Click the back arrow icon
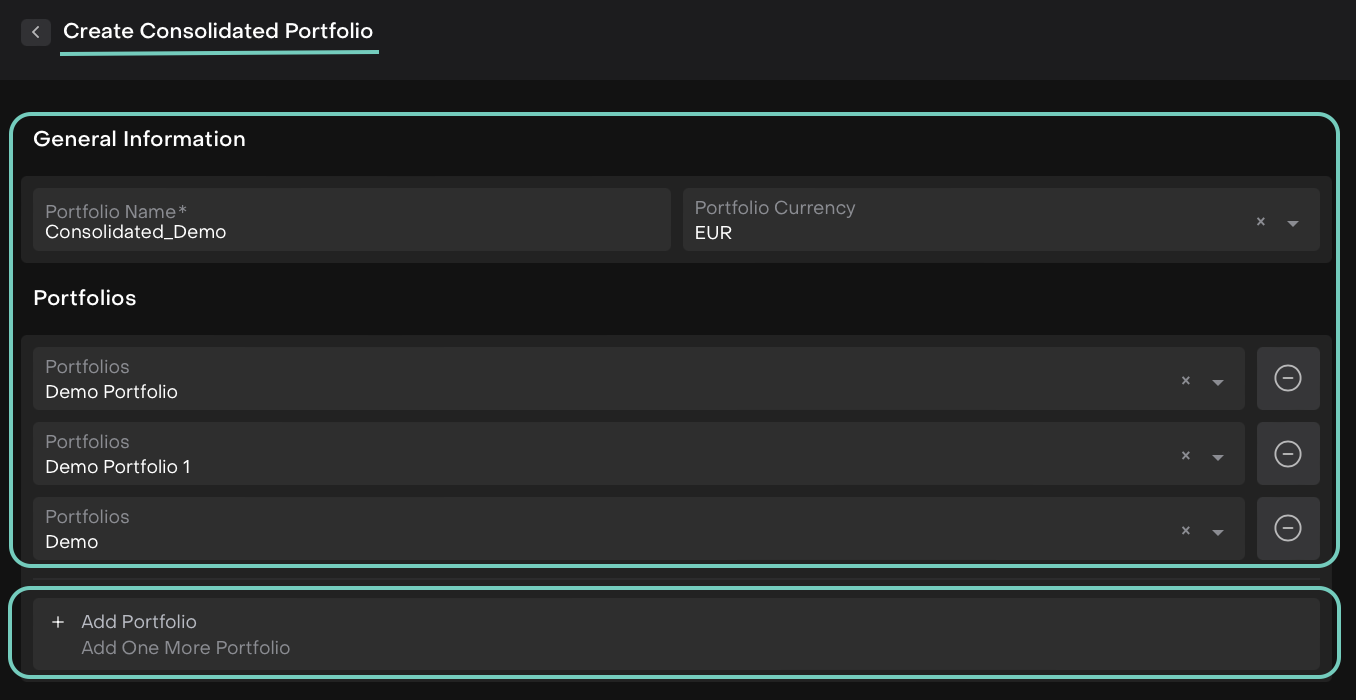The image size is (1356, 700). point(36,32)
